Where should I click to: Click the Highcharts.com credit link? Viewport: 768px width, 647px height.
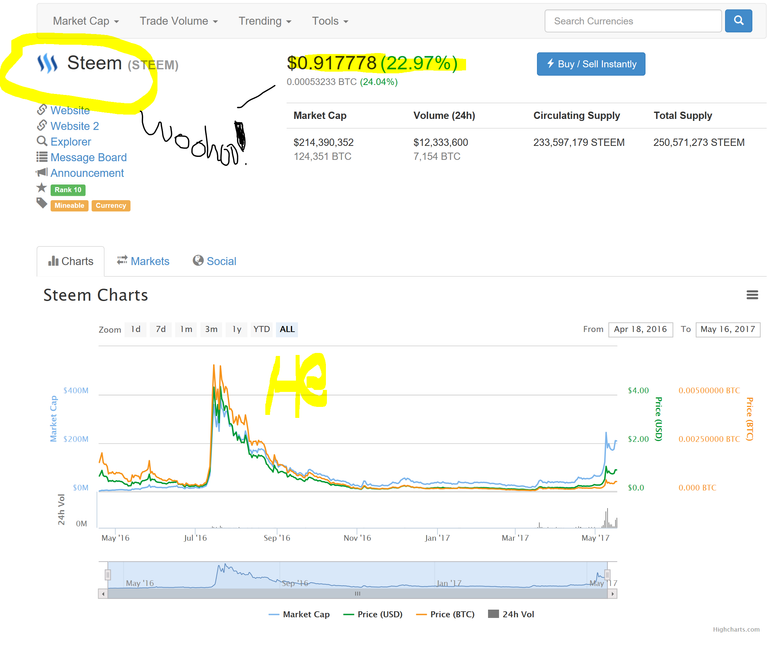coord(736,629)
